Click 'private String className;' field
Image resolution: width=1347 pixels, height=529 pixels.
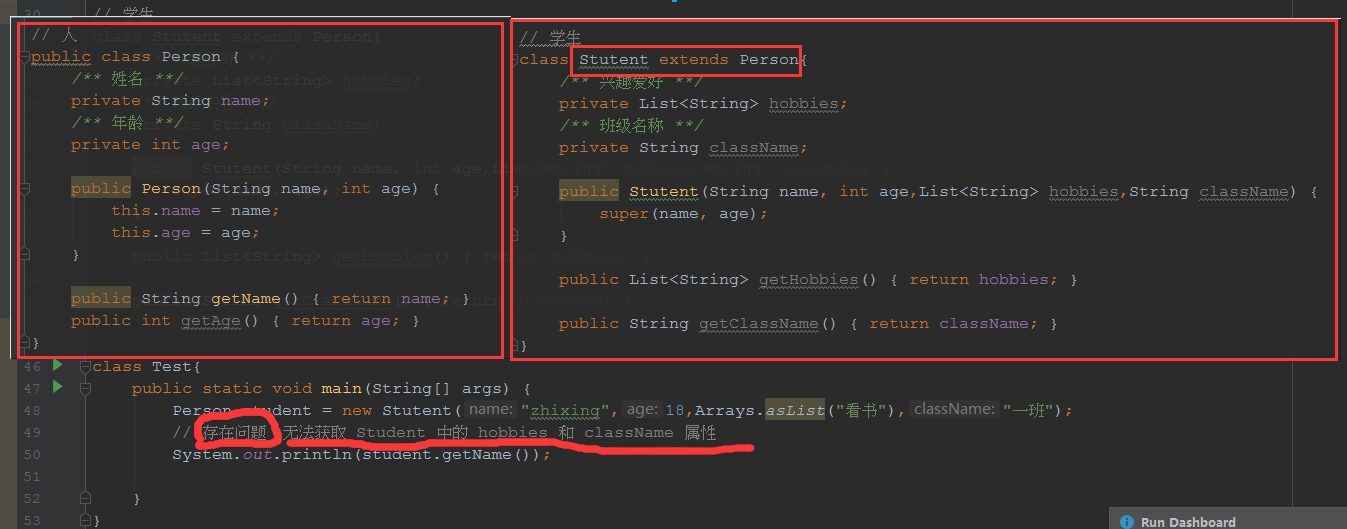coord(683,147)
